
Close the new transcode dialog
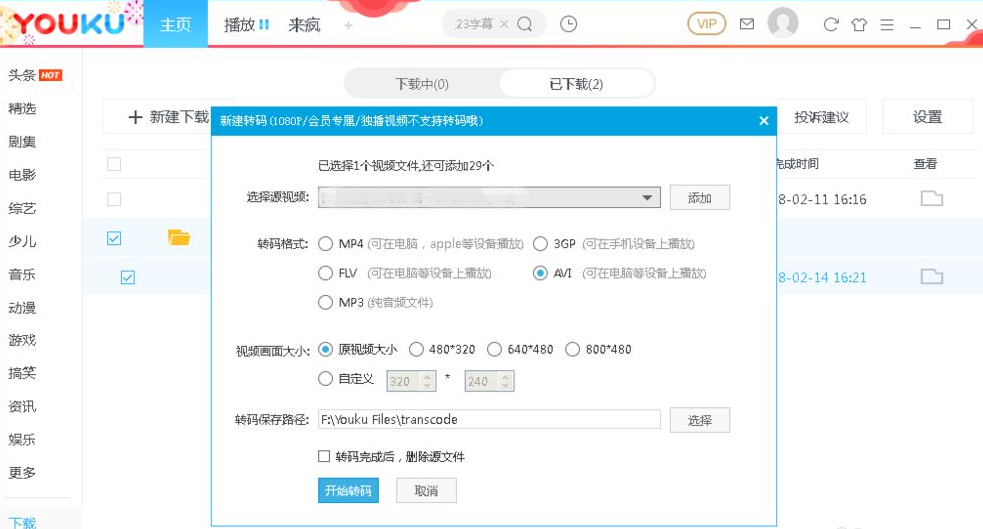pos(764,120)
